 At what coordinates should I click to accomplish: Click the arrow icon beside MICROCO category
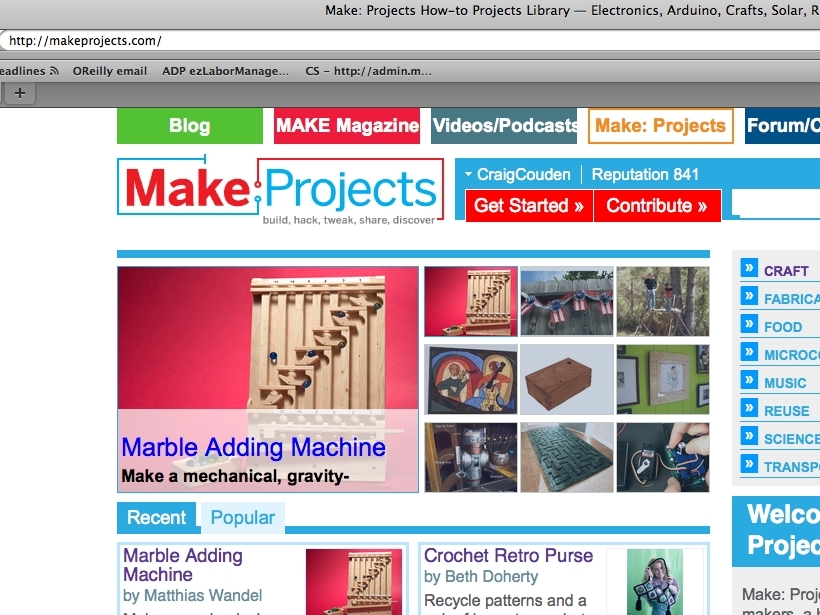point(749,352)
